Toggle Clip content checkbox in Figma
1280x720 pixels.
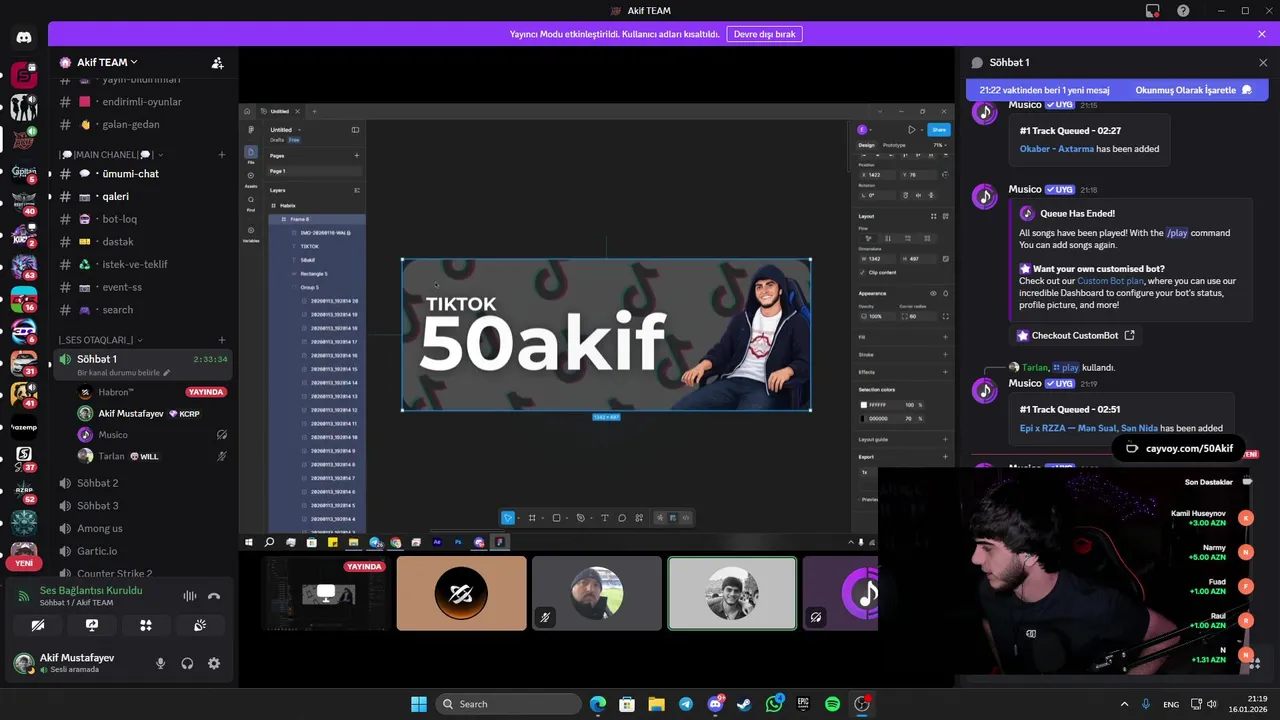point(863,272)
